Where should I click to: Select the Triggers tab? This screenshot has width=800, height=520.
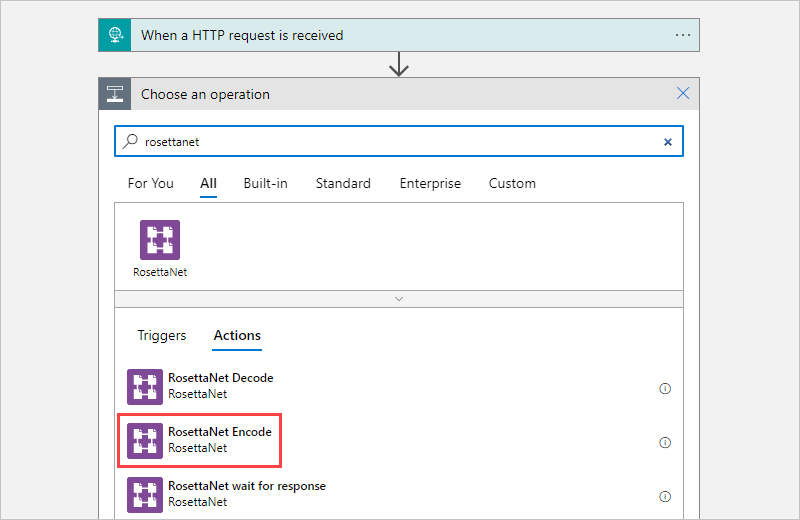pos(162,336)
